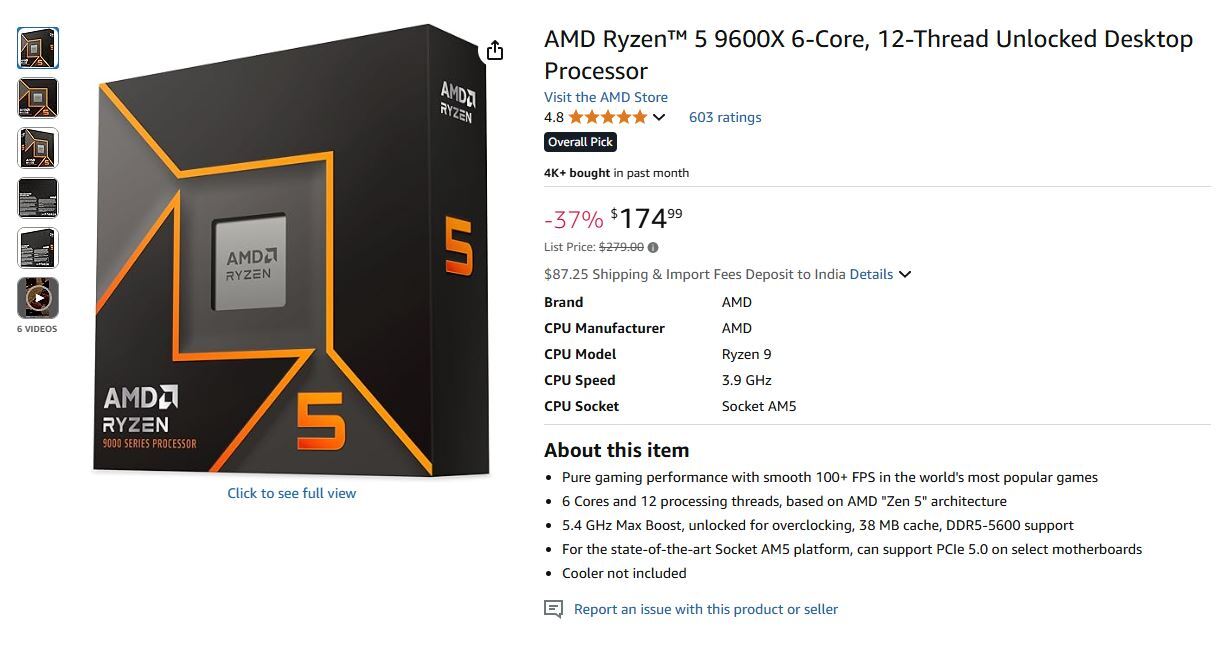Click the Overall Pick badge
Screen dimensions: 1219x646
[x=580, y=142]
